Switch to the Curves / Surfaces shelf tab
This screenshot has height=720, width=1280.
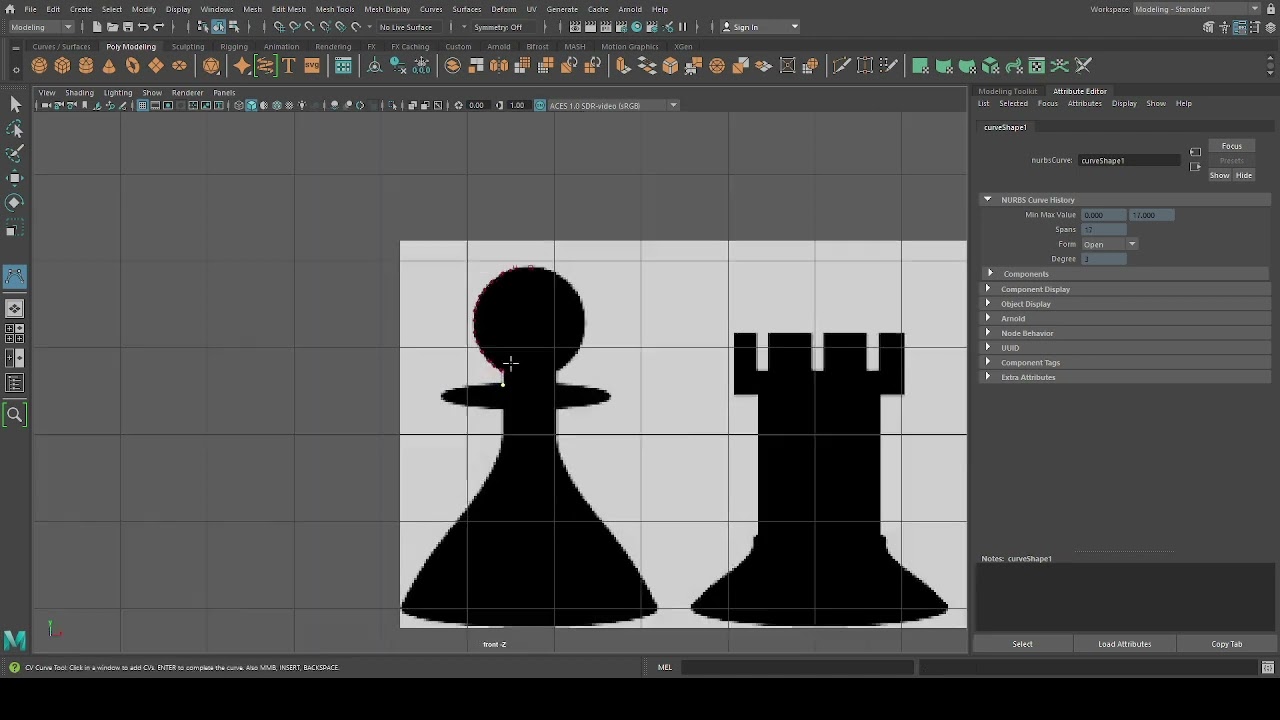(x=61, y=47)
